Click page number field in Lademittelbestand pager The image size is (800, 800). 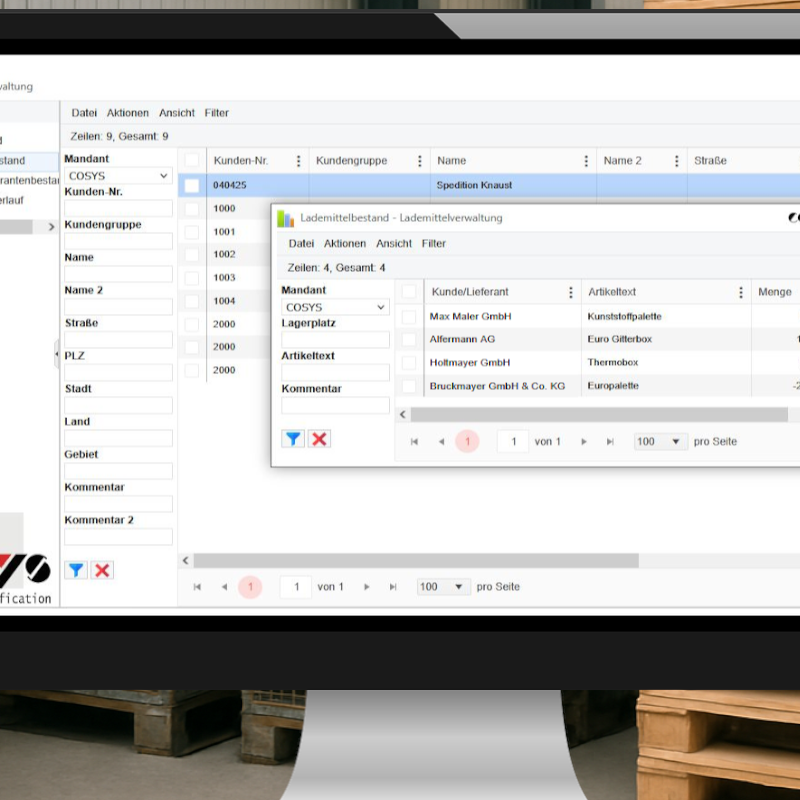(x=513, y=442)
